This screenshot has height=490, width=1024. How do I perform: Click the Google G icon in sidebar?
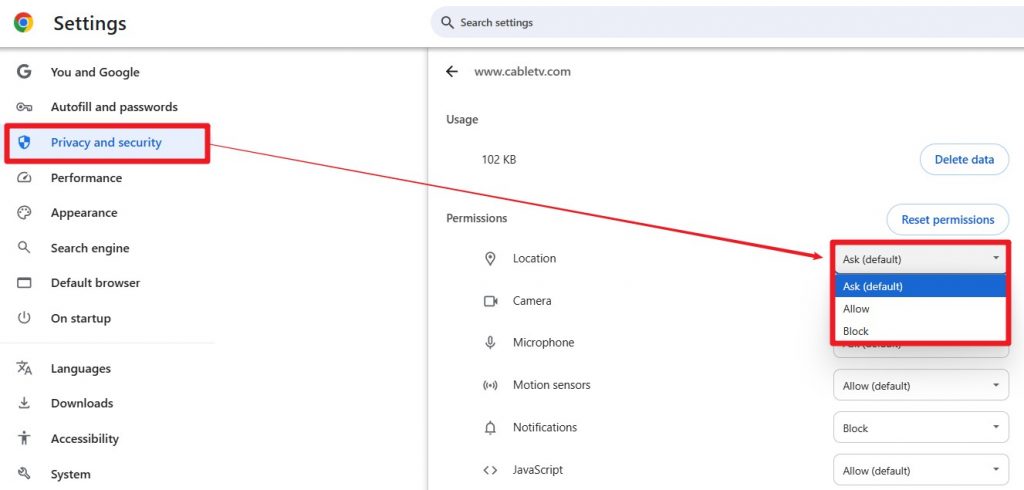(x=24, y=72)
